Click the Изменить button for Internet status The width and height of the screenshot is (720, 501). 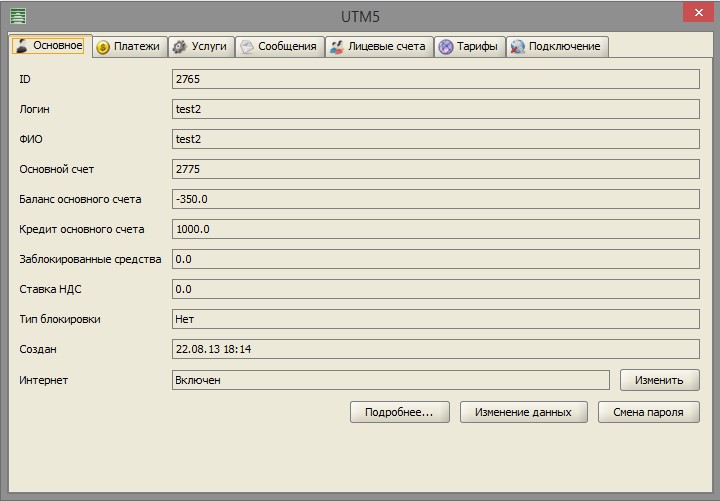(659, 380)
